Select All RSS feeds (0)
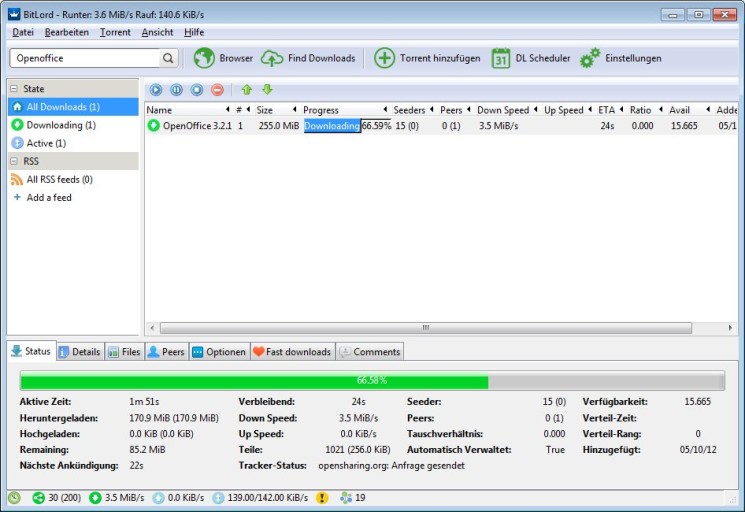745x512 pixels. pos(73,179)
